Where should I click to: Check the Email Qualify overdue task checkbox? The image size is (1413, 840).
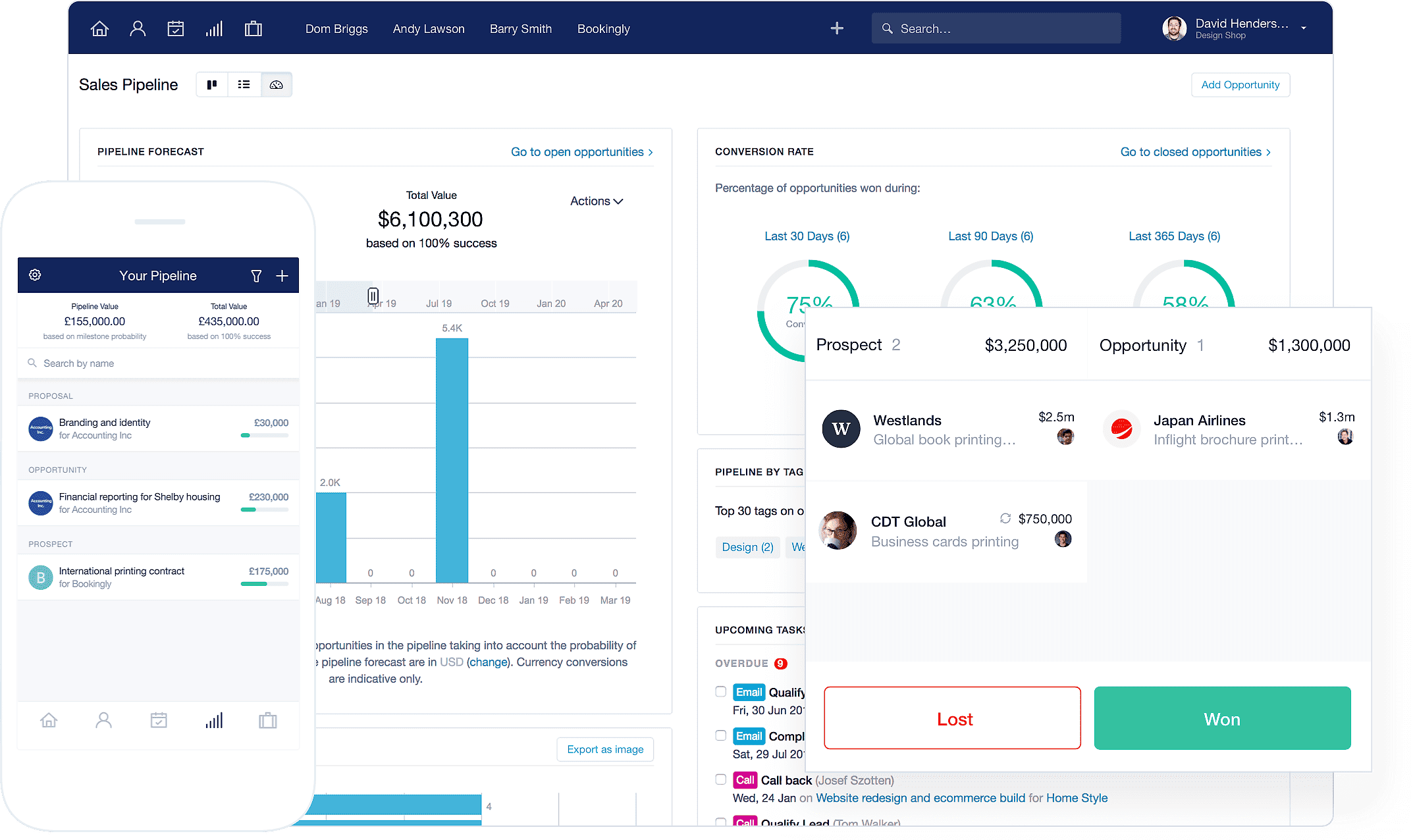tap(721, 692)
